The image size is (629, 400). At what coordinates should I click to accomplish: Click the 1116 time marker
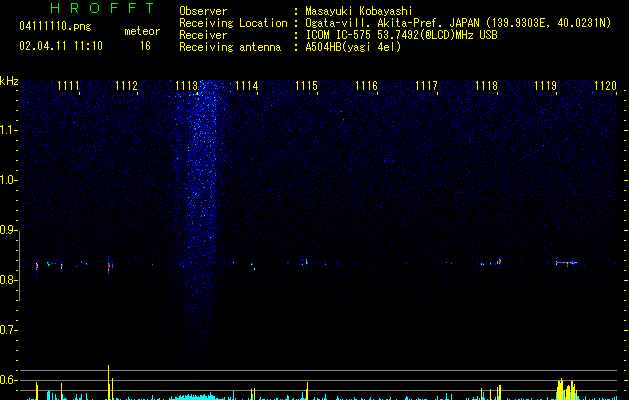coord(366,86)
